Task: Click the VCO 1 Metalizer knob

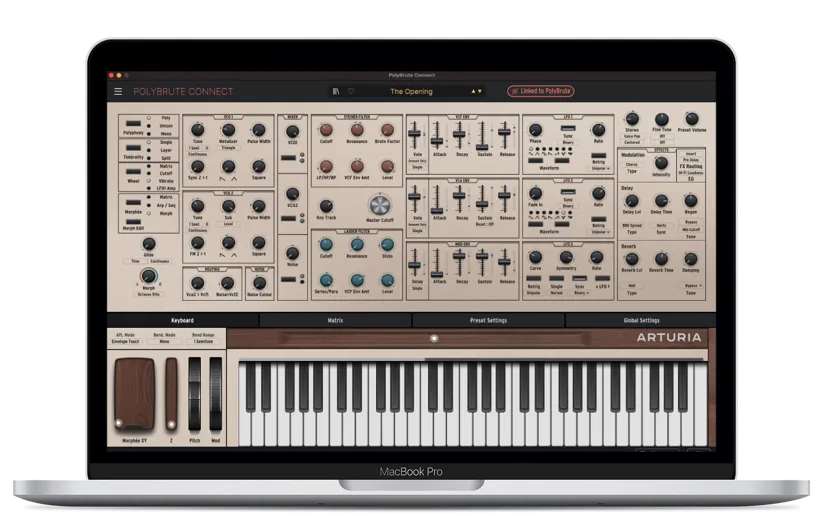Action: pyautogui.click(x=228, y=130)
